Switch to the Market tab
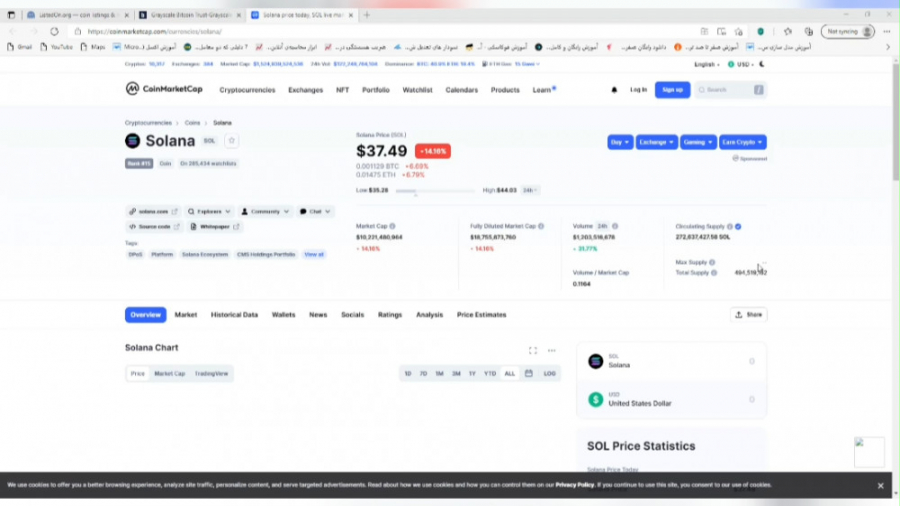This screenshot has width=900, height=506. point(185,315)
